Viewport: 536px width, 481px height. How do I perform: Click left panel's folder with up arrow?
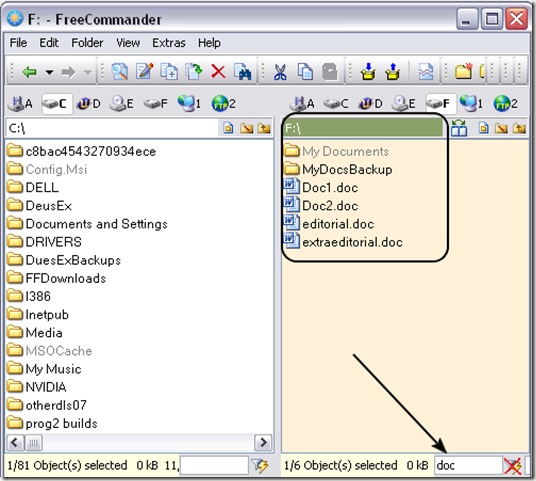[x=264, y=128]
